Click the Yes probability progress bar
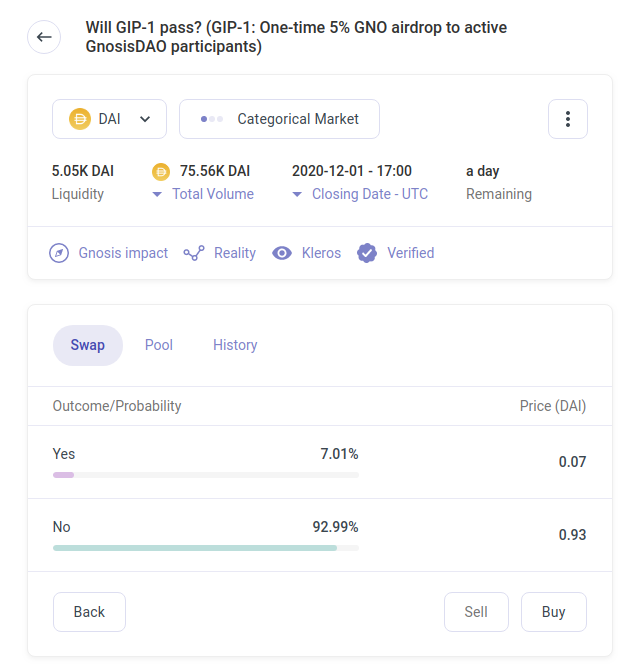Image resolution: width=631 pixels, height=672 pixels. pos(206,475)
